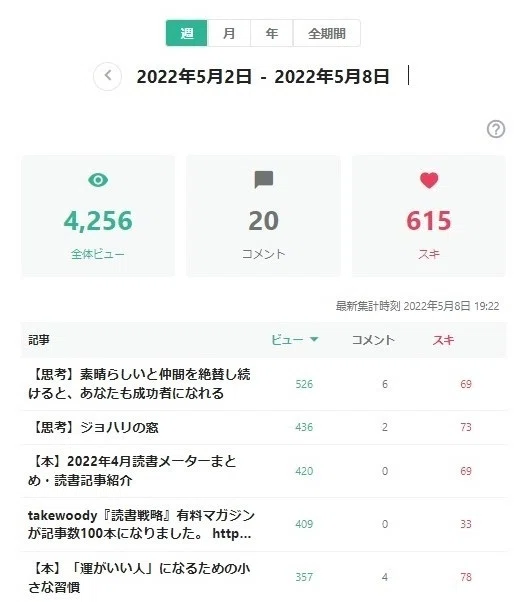
Task: Switch to the 月 tab
Action: [229, 33]
